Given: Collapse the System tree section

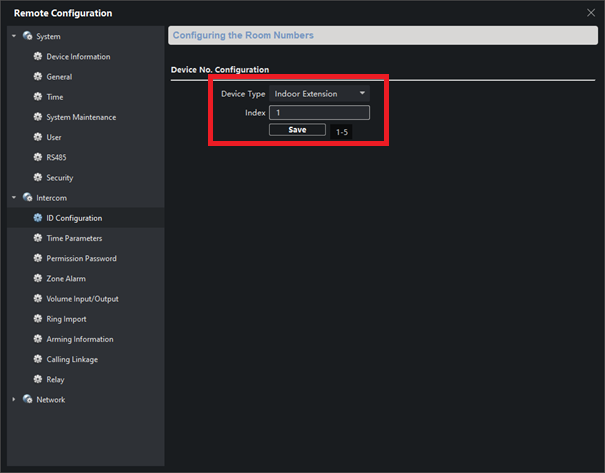Looking at the screenshot, I should 14,36.
